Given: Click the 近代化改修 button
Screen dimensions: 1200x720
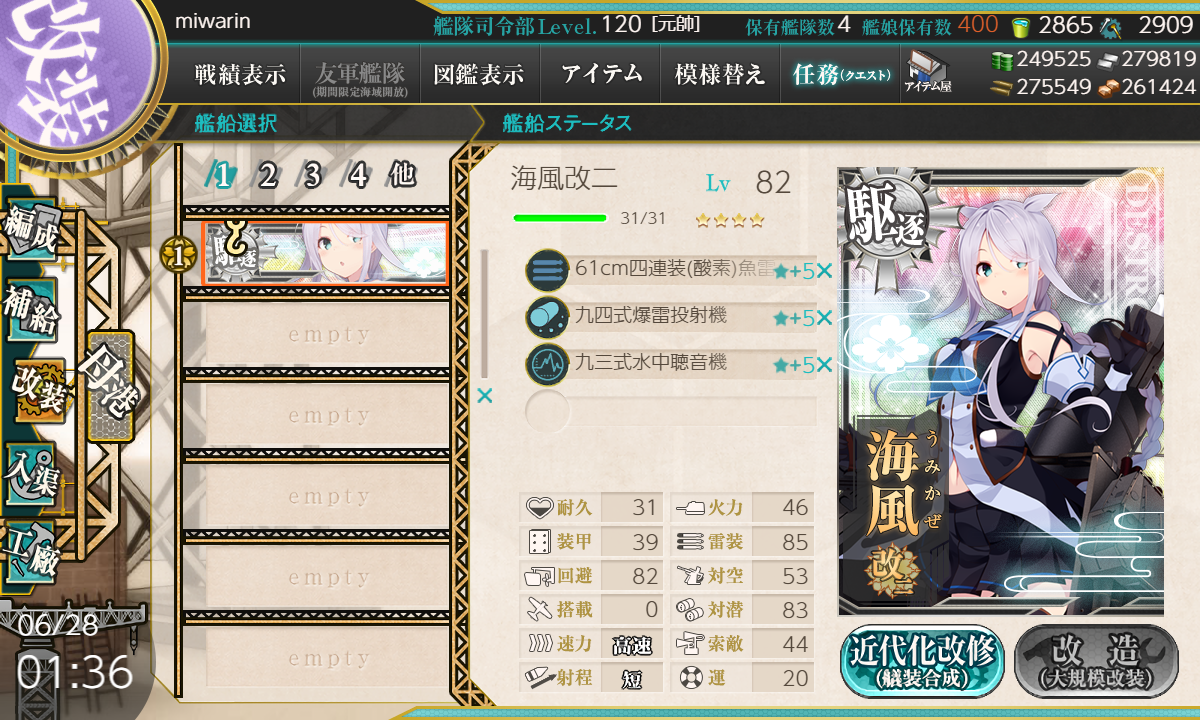Looking at the screenshot, I should coord(922,661).
